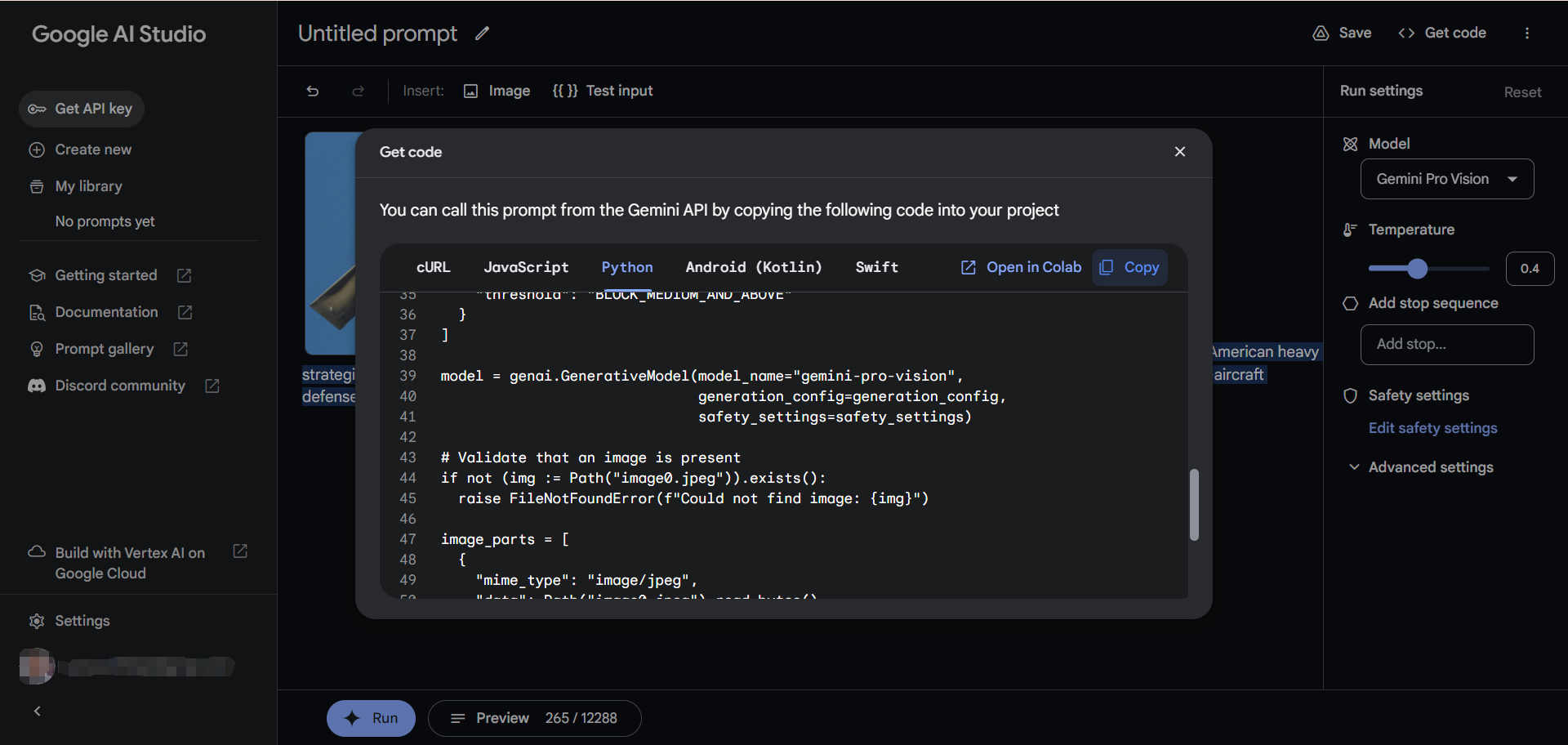
Task: Reset the run settings
Action: 1522,92
